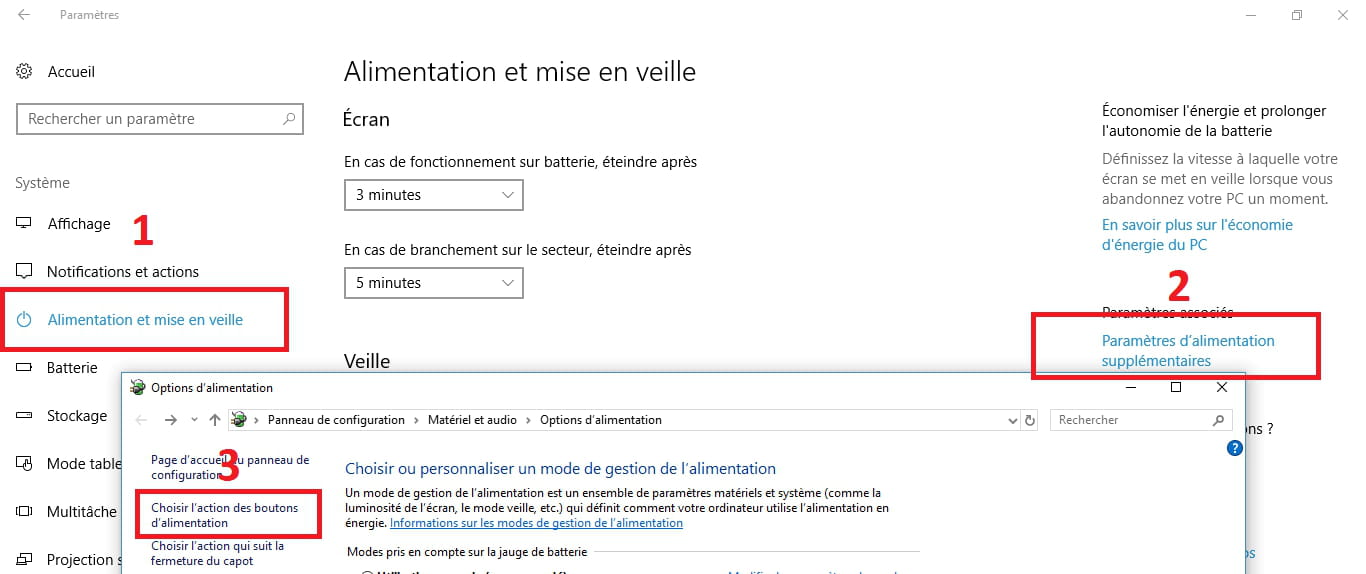Open the Stockage icon in sidebar
The image size is (1366, 574).
coord(24,416)
